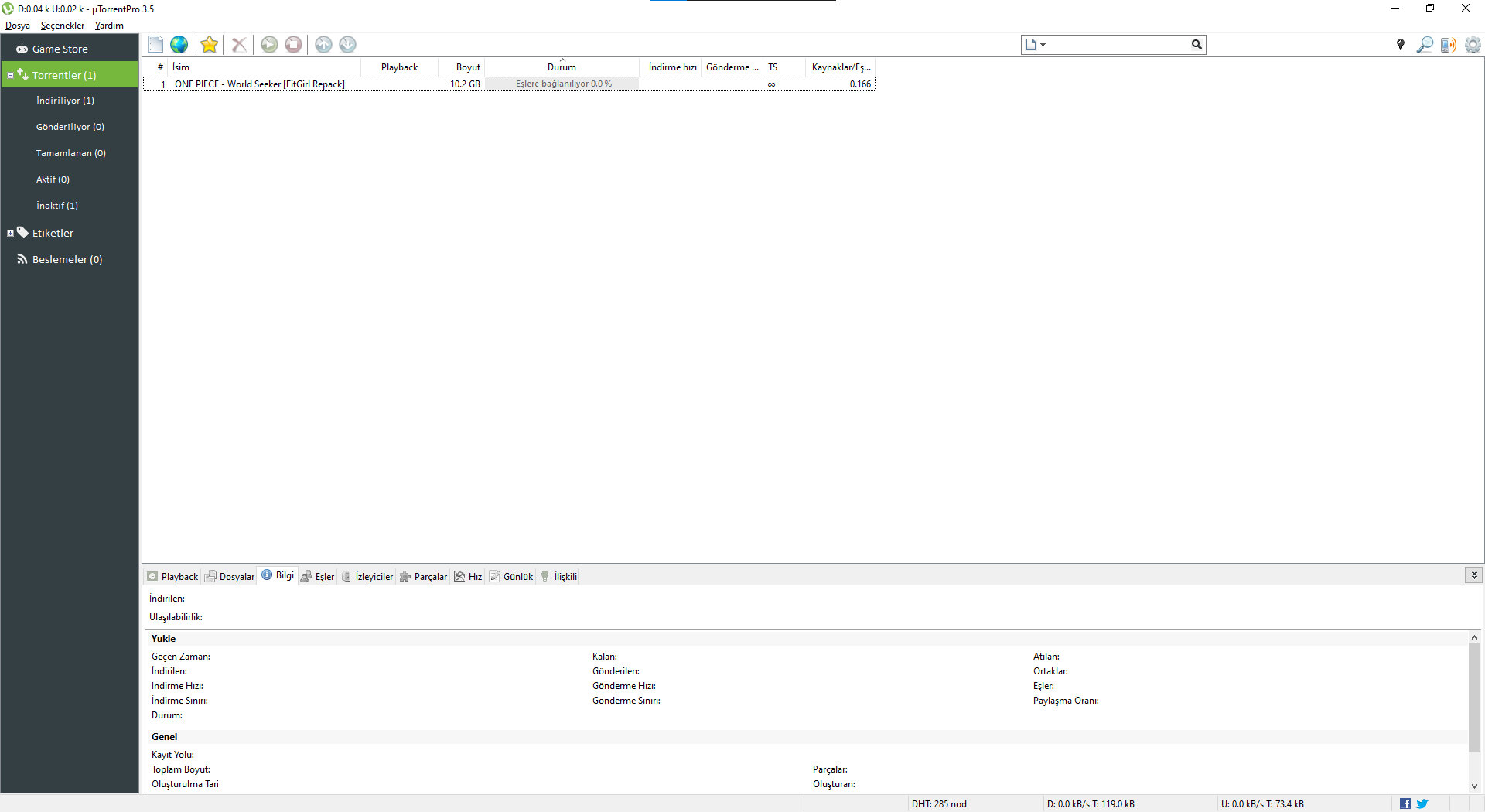Viewport: 1485px width, 812px height.
Task: Open the Seçenekler menu
Action: point(63,26)
